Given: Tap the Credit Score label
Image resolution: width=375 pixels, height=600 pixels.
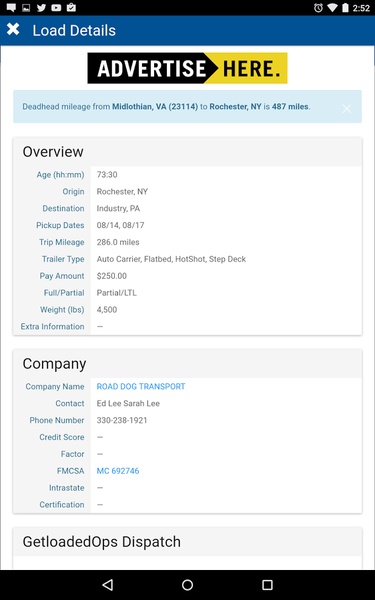Looking at the screenshot, I should click(62, 437).
